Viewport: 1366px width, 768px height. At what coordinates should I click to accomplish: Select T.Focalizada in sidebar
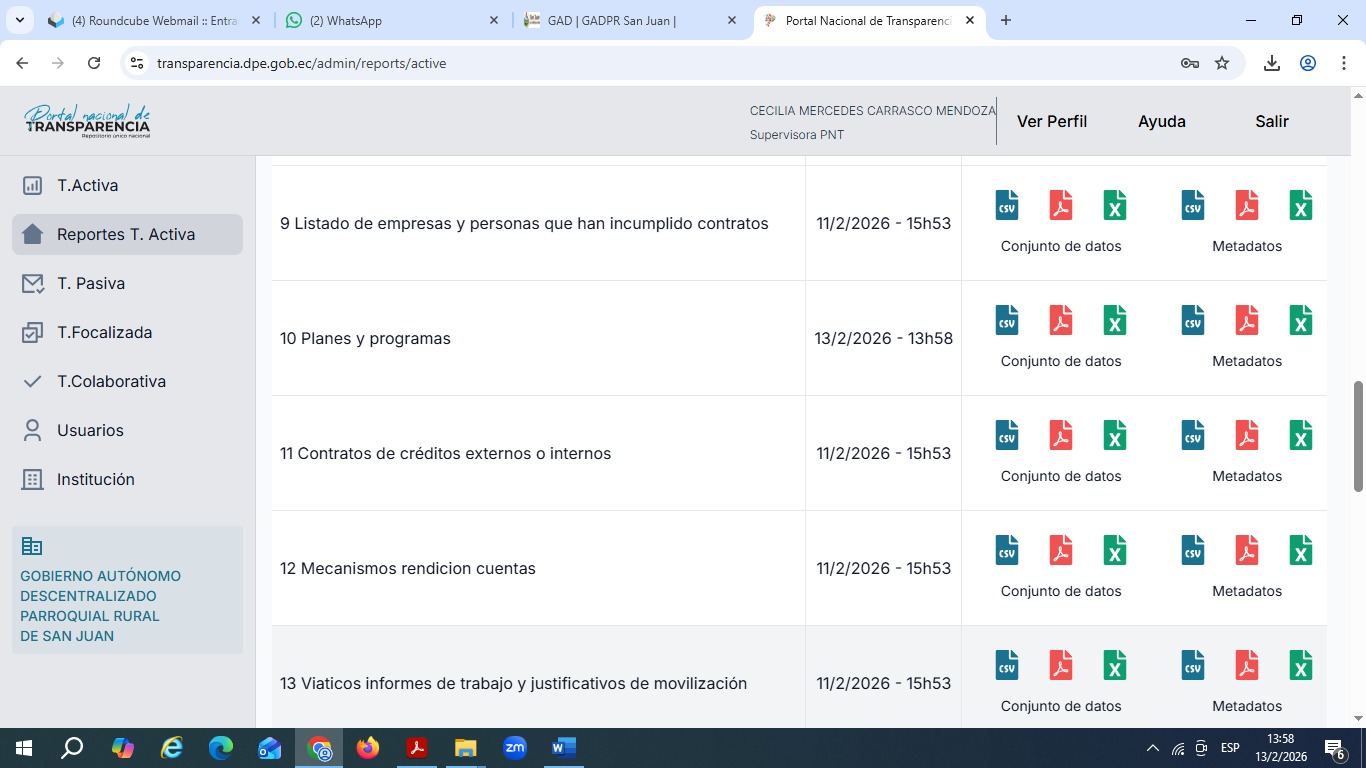pos(104,332)
